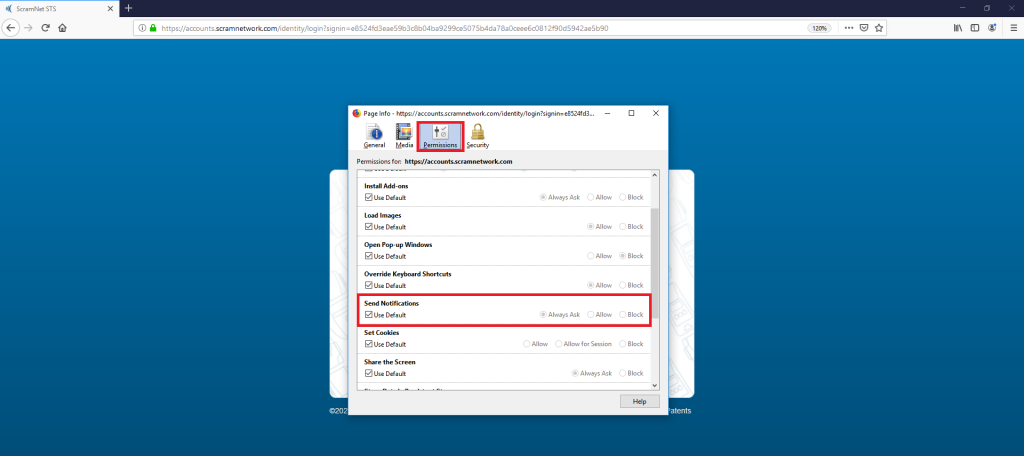This screenshot has width=1024, height=456.
Task: Bookmark this page with the star icon
Action: [x=881, y=28]
